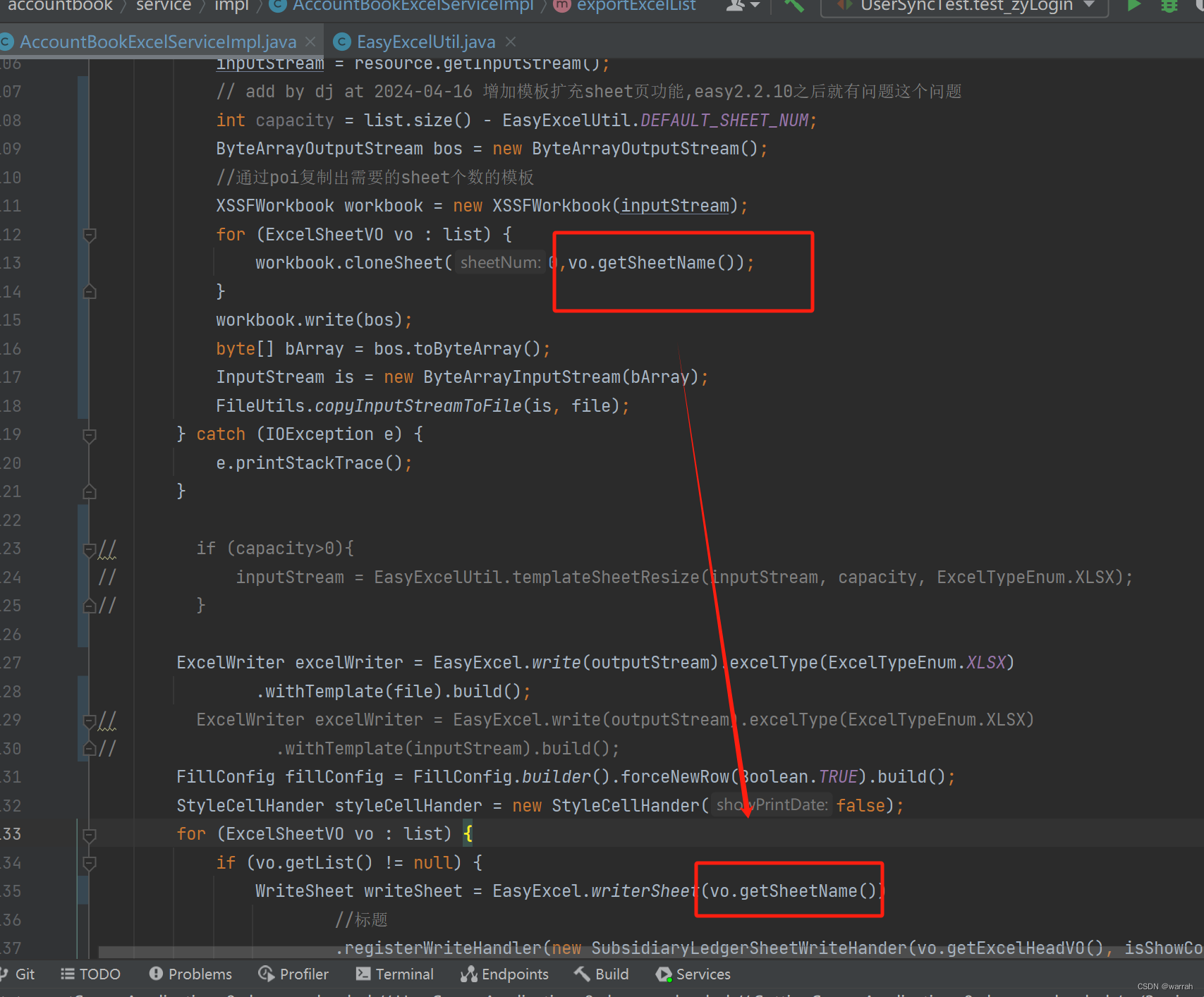Click the hammer Build Project icon
This screenshot has width=1204, height=997.
[x=795, y=6]
